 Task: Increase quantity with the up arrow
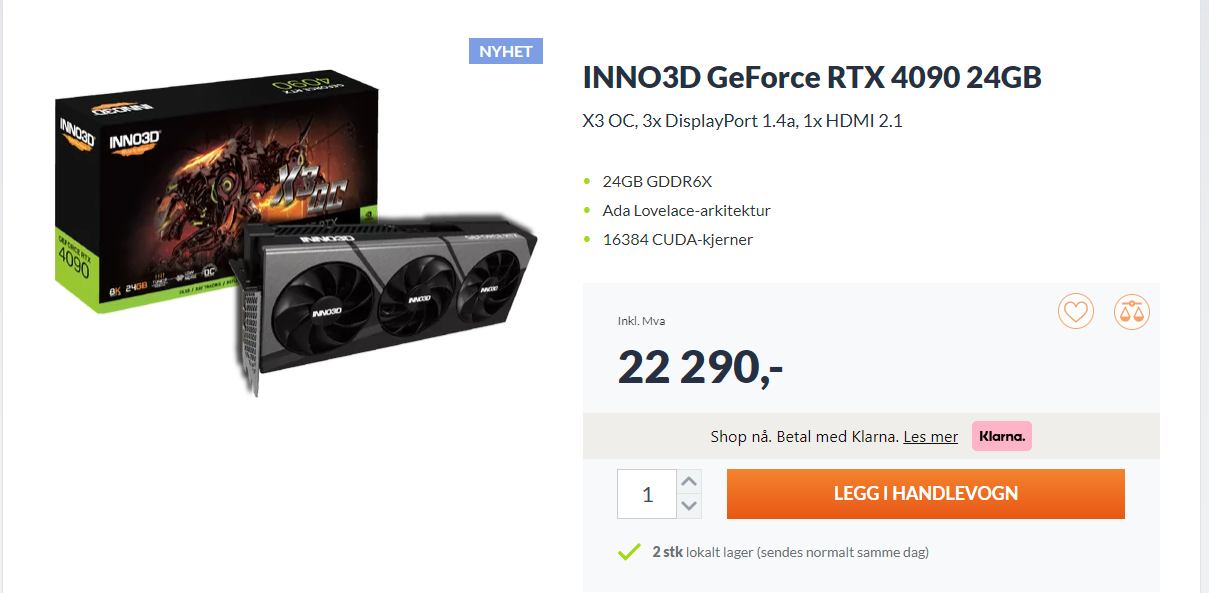(689, 482)
